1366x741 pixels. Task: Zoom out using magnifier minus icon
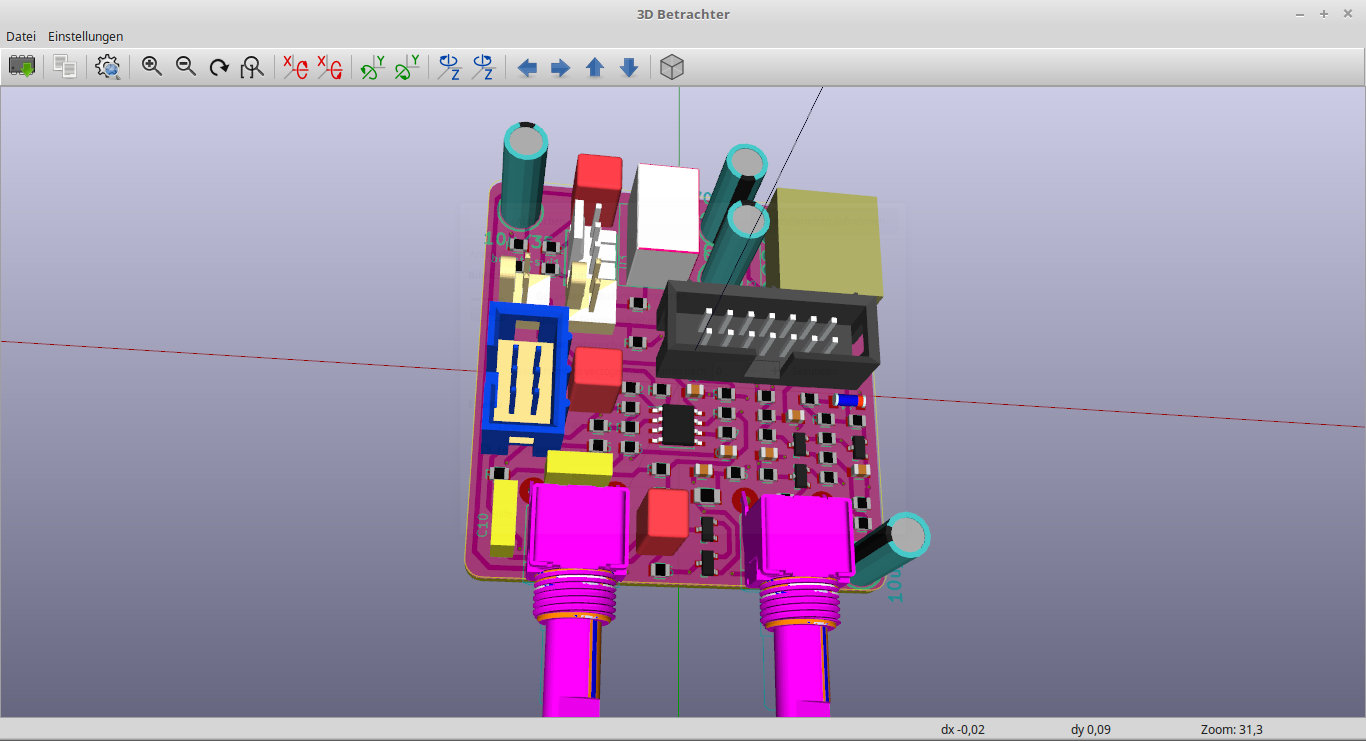(x=186, y=67)
